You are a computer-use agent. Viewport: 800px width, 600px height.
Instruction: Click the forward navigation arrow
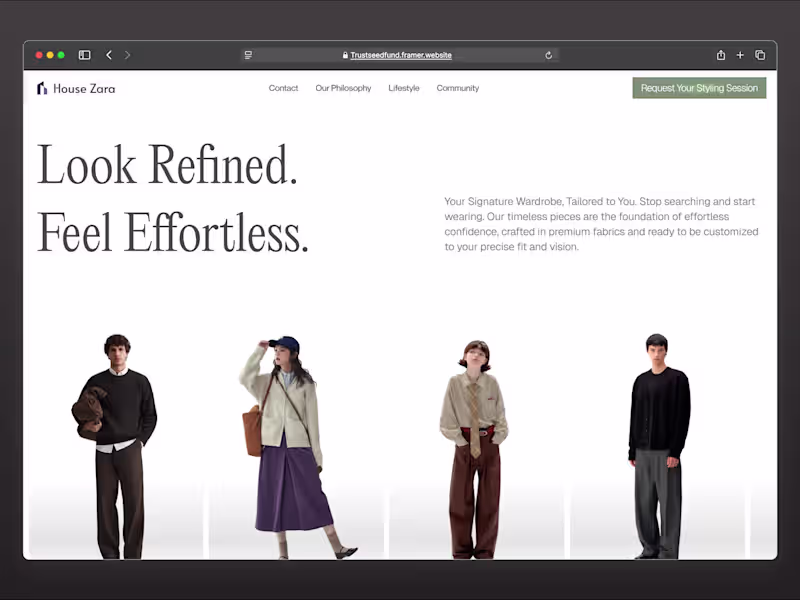point(127,55)
